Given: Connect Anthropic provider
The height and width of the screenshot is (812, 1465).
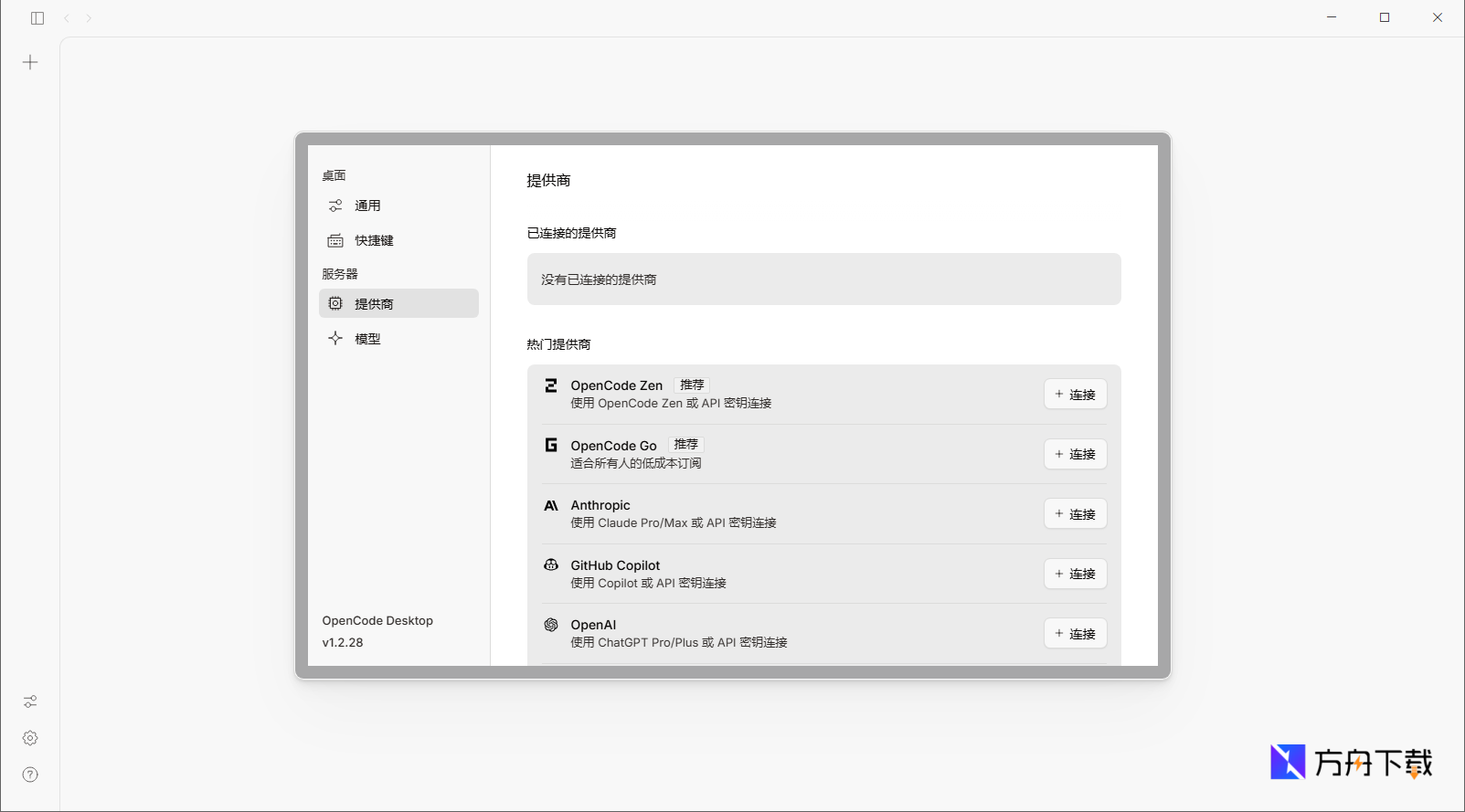Looking at the screenshot, I should [1076, 514].
